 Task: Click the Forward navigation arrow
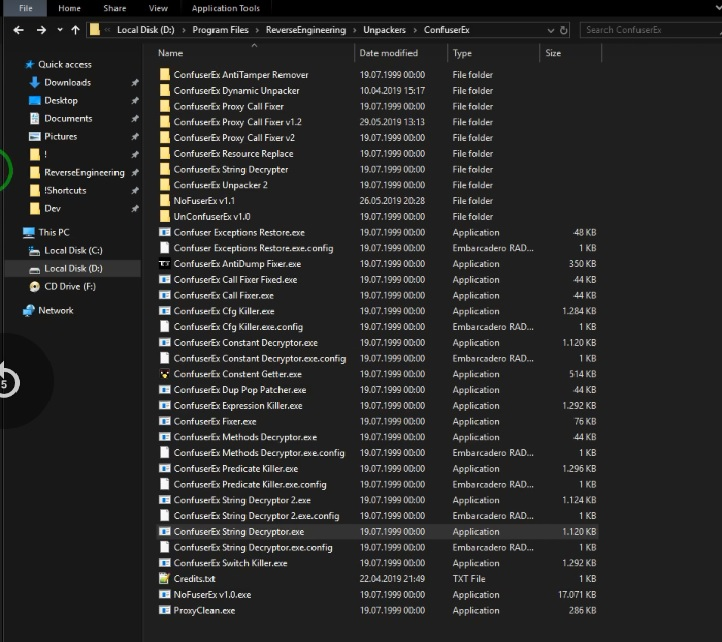coord(41,30)
